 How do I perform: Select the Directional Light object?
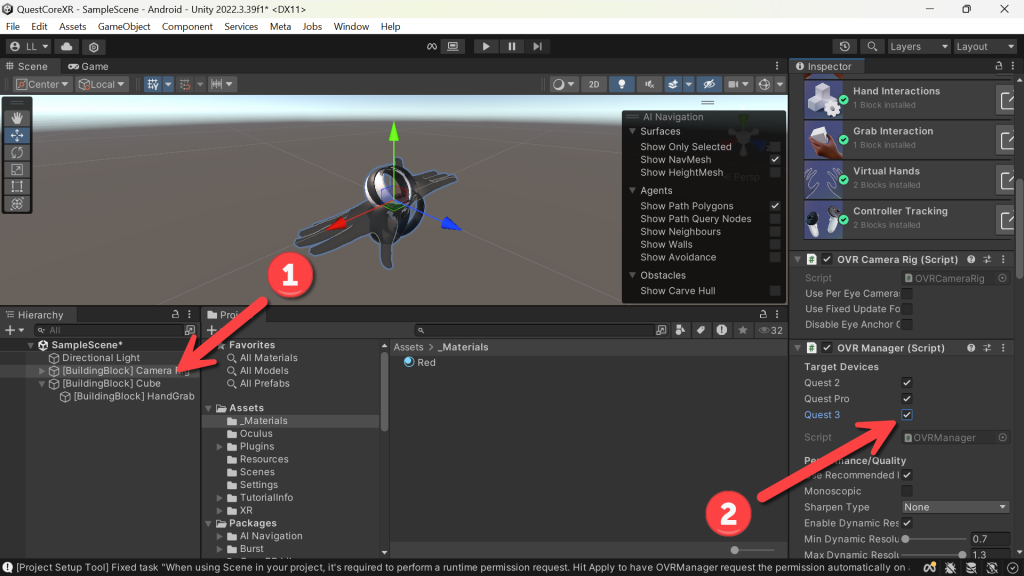pos(101,358)
